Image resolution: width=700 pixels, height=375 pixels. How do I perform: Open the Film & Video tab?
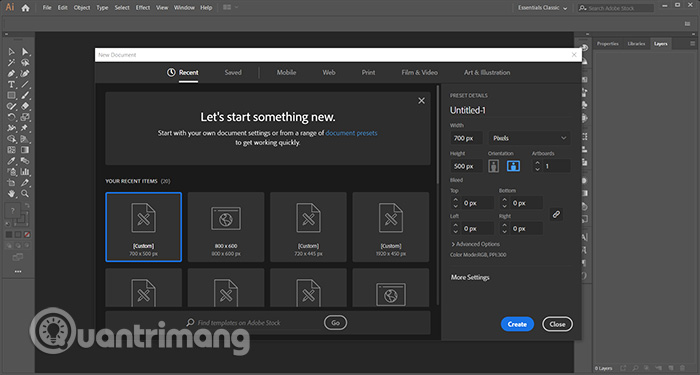coord(420,72)
